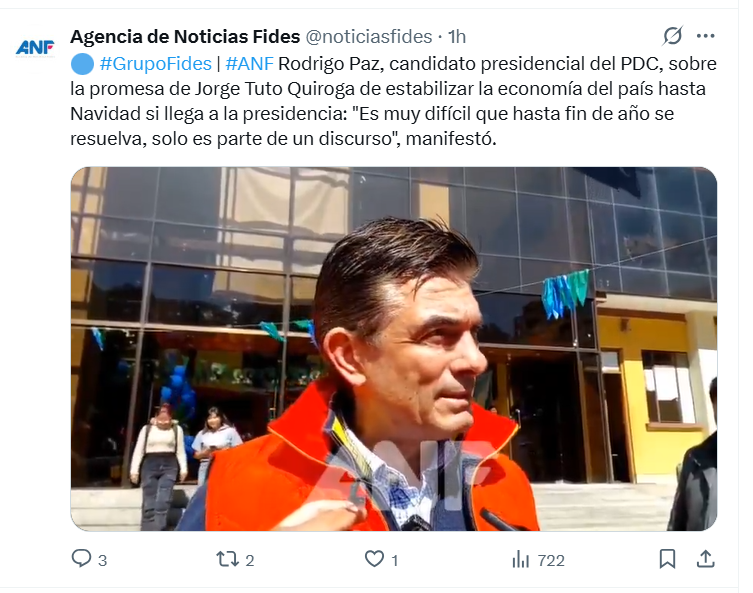The height and width of the screenshot is (593, 753).
Task: Bookmark this post
Action: (x=668, y=559)
